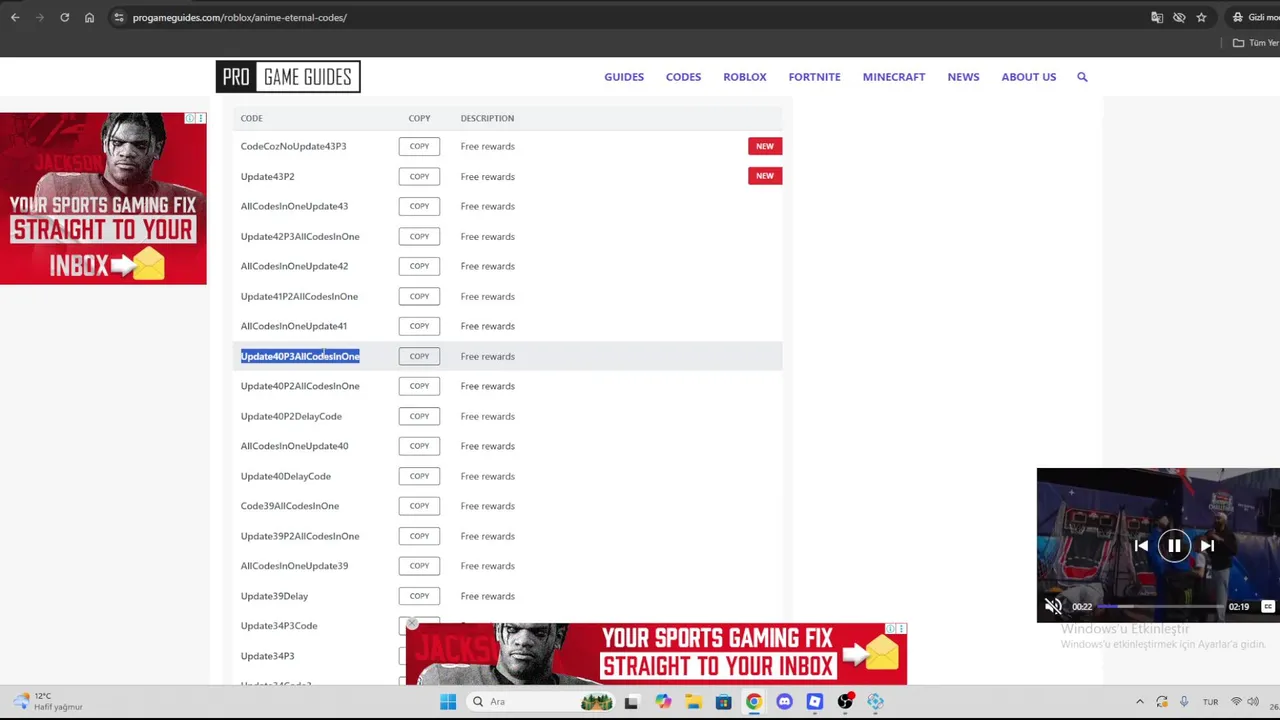This screenshot has width=1280, height=720.
Task: Copy the AllCodesInOneUpdate40 code
Action: (x=419, y=446)
